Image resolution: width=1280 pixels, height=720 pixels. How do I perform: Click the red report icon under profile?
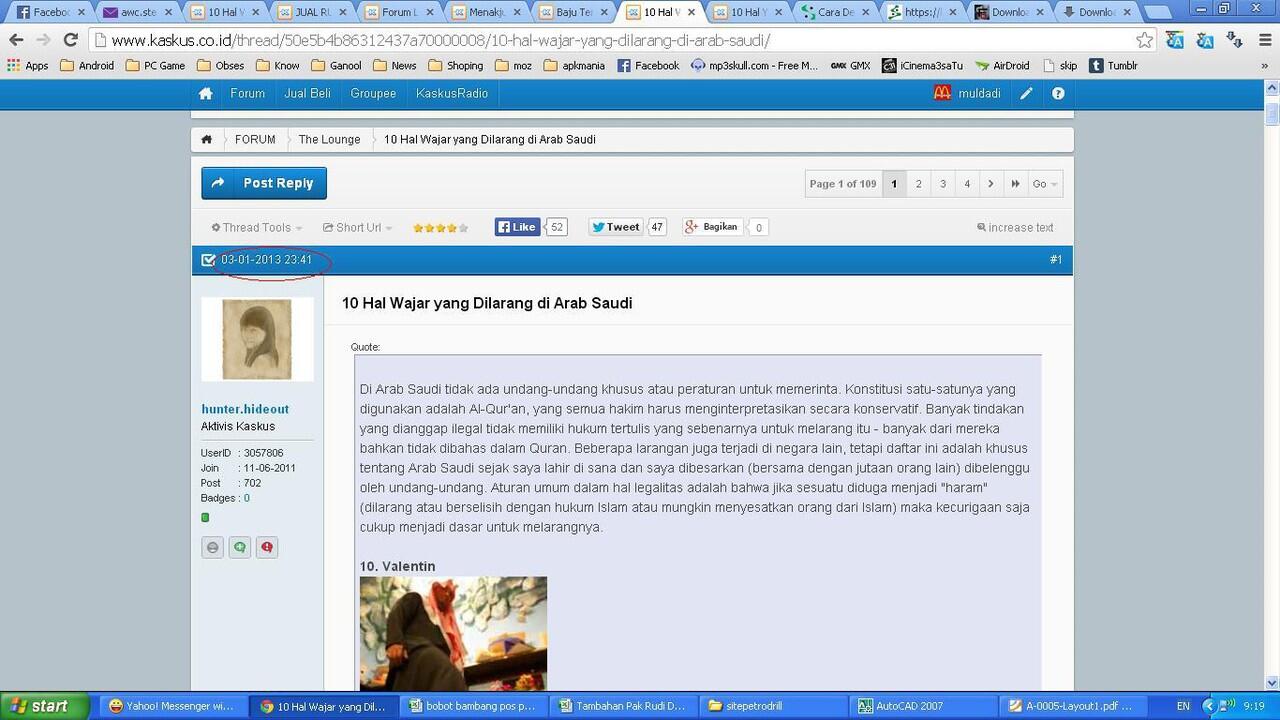[x=267, y=547]
